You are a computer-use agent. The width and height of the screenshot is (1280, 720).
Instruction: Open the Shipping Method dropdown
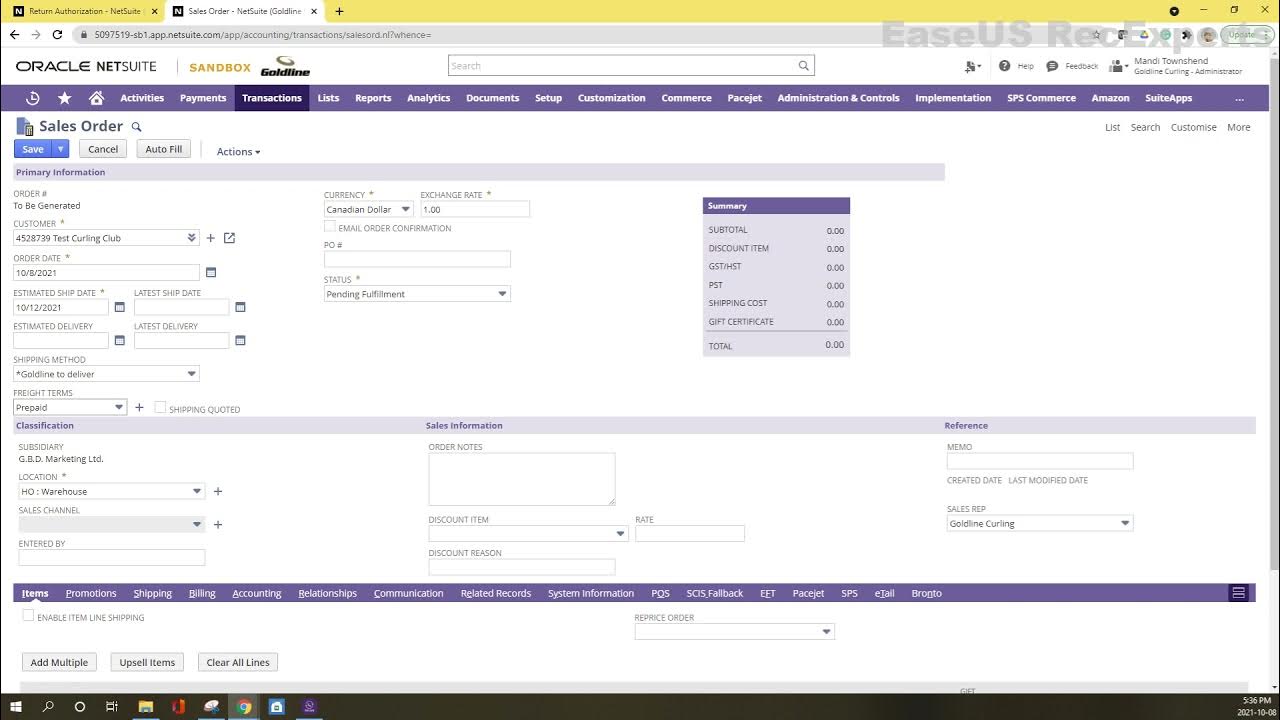192,374
